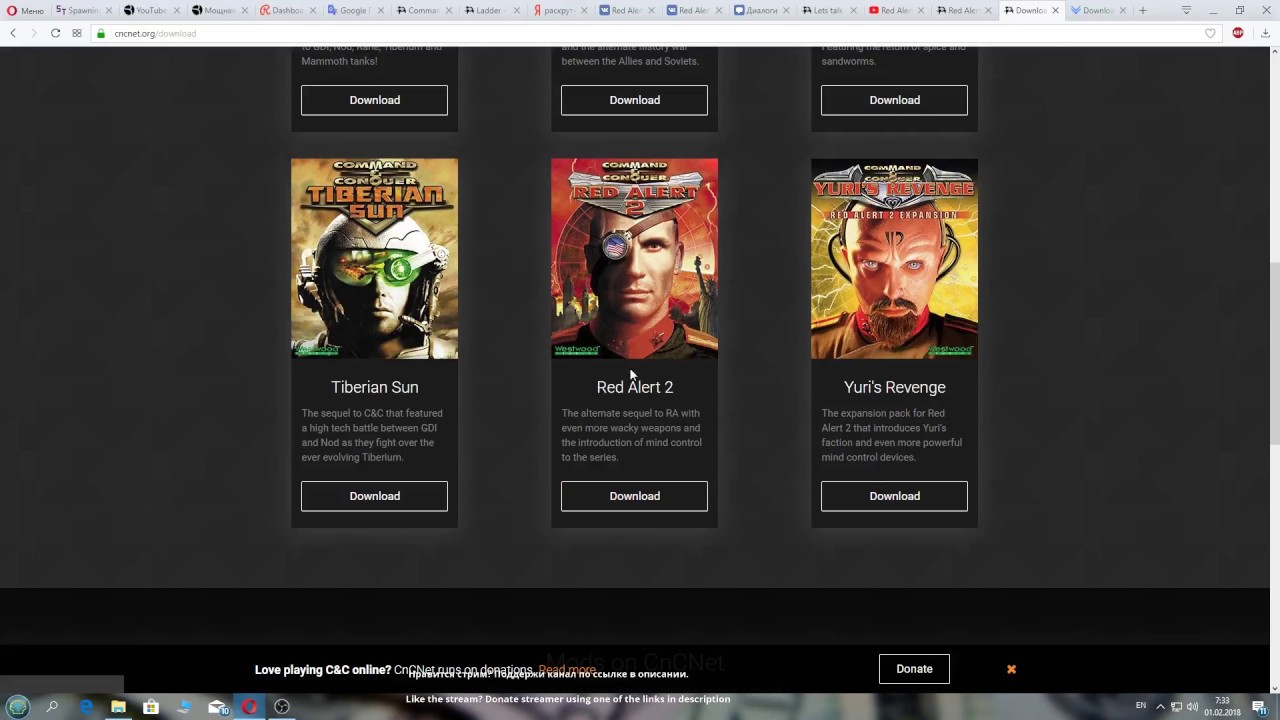Screen dimensions: 1280x720
Task: Click the Red Alert 2 cover art
Action: [634, 258]
